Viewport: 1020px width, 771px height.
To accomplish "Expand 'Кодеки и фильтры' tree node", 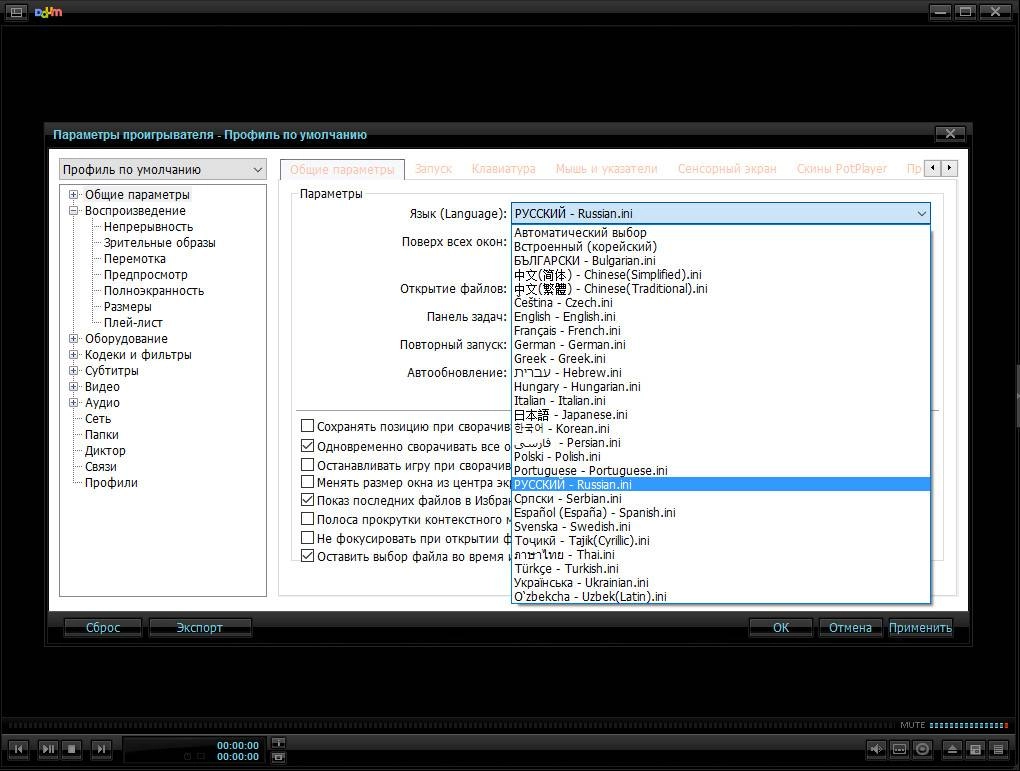I will (x=74, y=355).
